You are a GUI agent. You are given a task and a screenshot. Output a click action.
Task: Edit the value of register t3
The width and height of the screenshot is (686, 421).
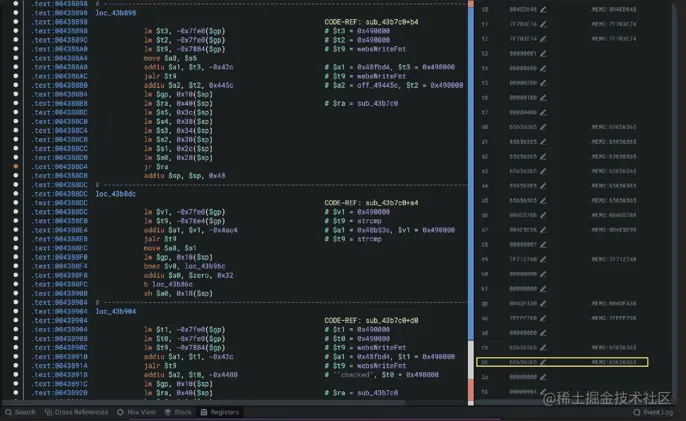[543, 53]
